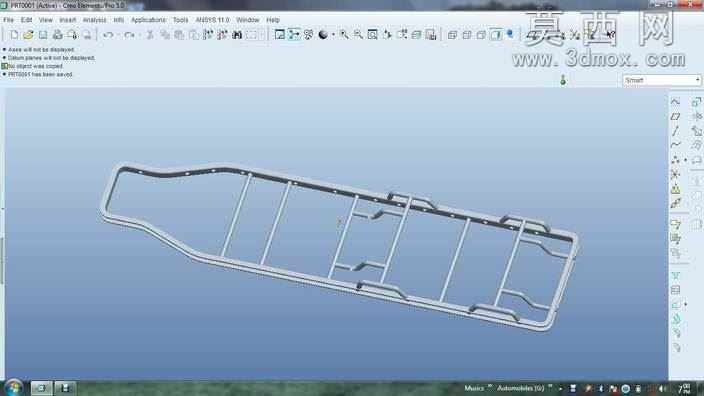The image size is (704, 396).
Task: Open the Tools menu
Action: [x=180, y=20]
